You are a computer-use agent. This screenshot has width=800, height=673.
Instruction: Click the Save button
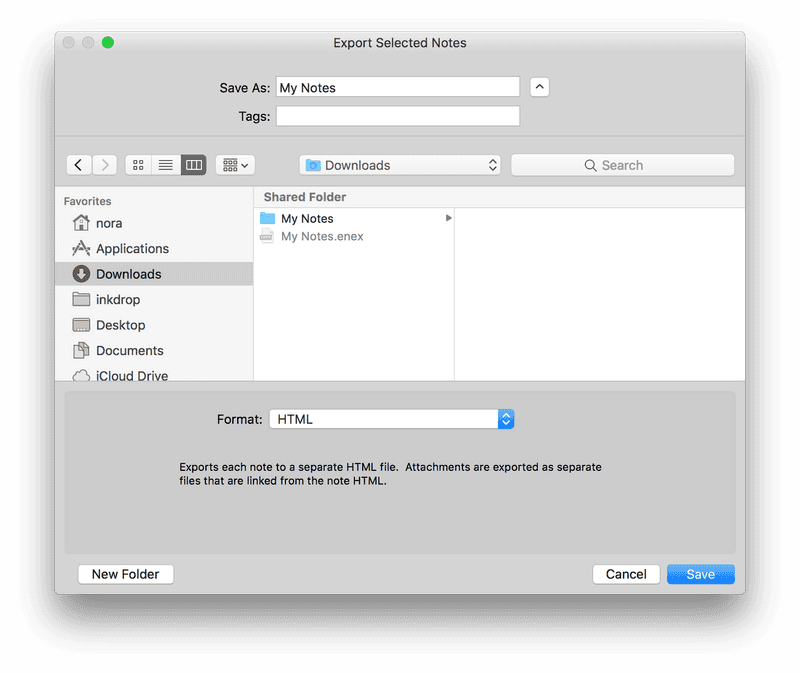[x=700, y=574]
